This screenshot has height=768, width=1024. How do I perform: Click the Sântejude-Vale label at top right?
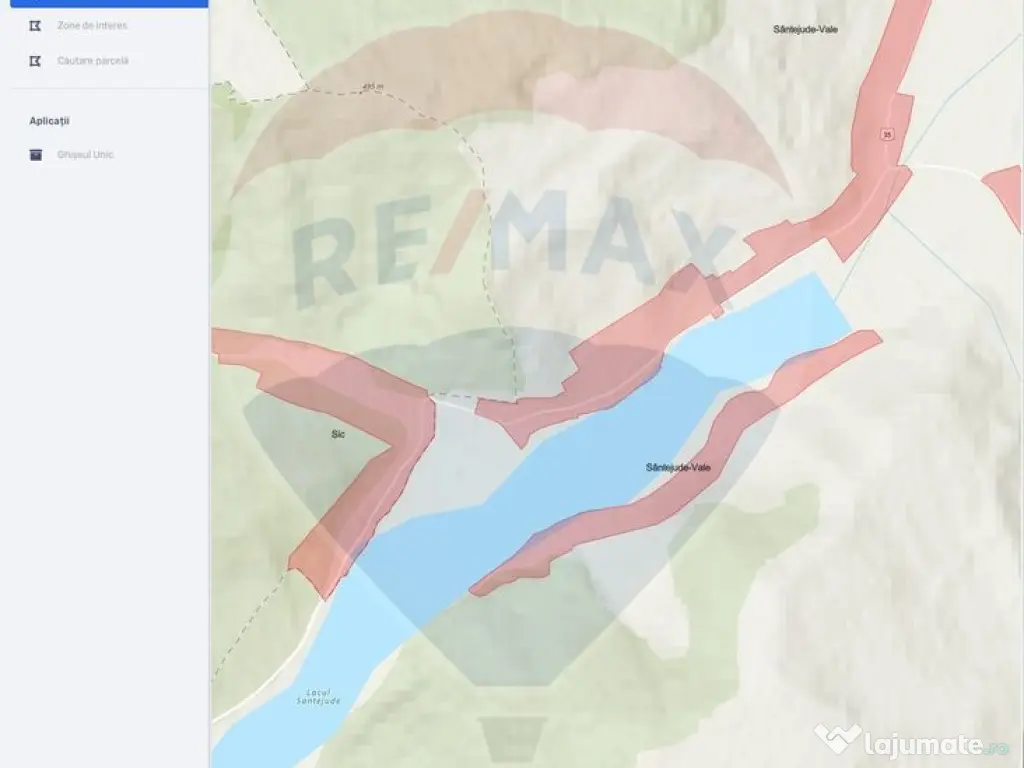804,30
